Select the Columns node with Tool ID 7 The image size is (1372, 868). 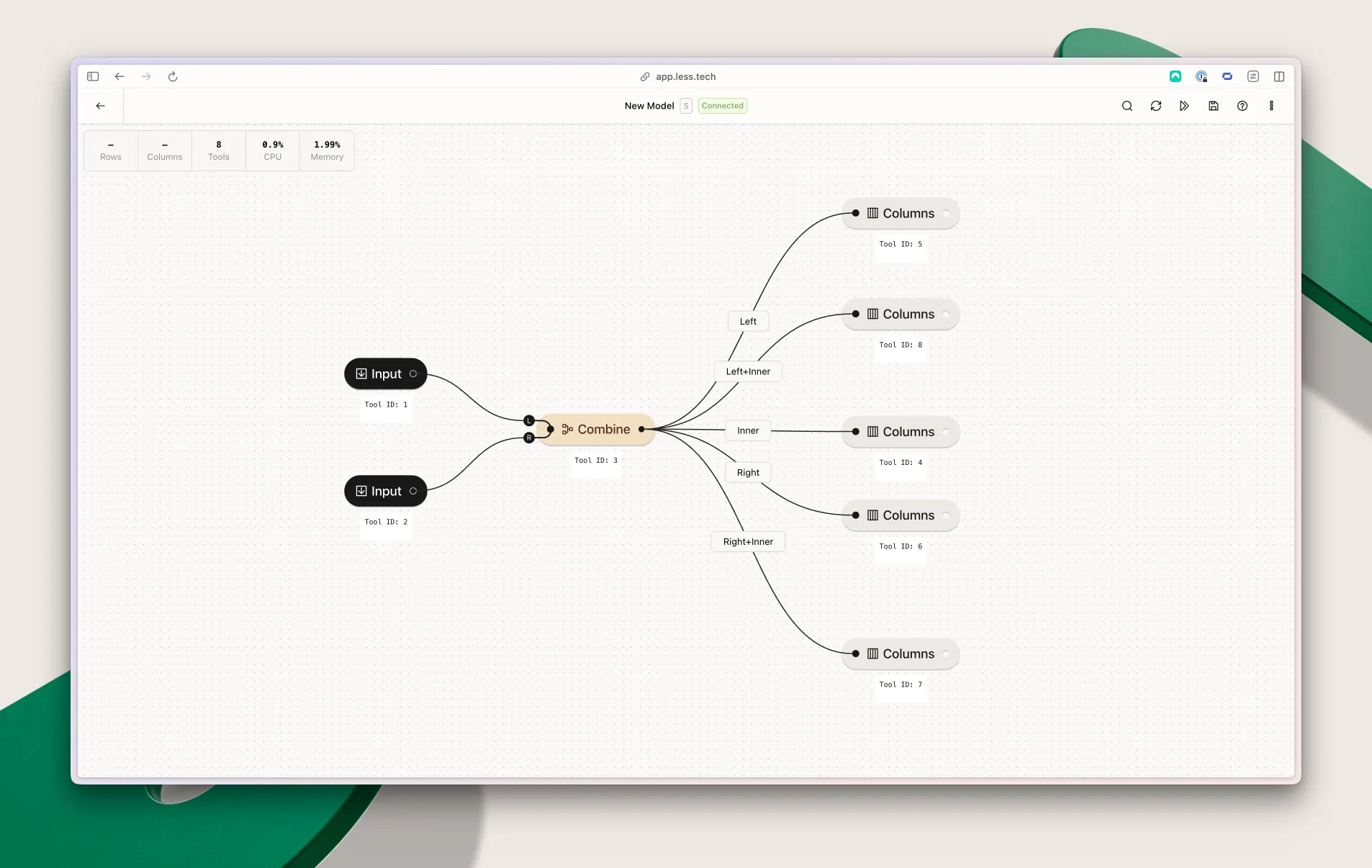[x=900, y=654]
